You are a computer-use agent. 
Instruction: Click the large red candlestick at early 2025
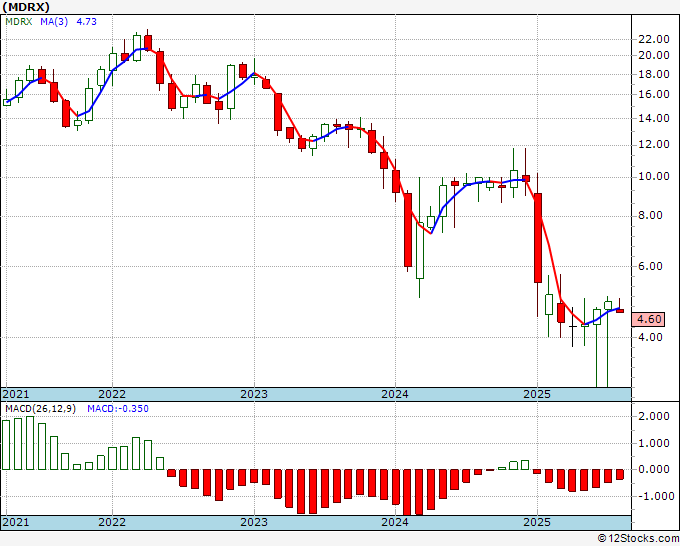click(x=538, y=238)
